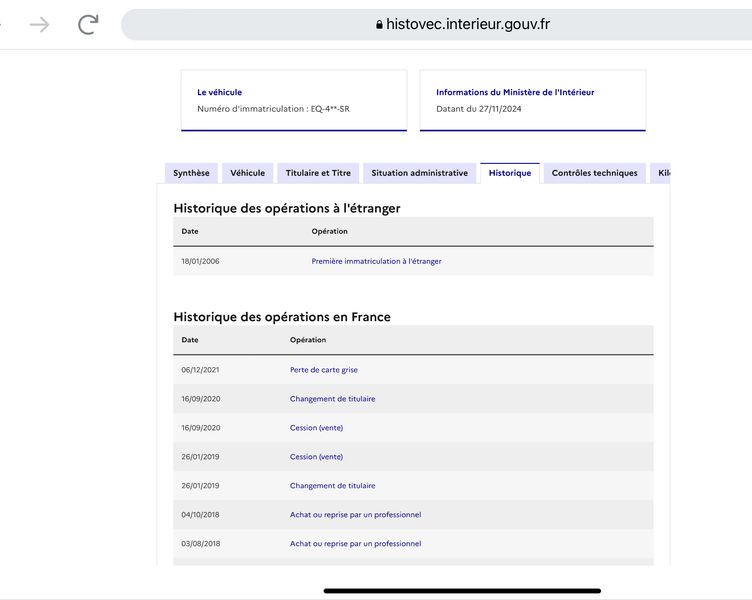The height and width of the screenshot is (600, 752).
Task: Go to the Situation administrative tab
Action: [x=420, y=173]
